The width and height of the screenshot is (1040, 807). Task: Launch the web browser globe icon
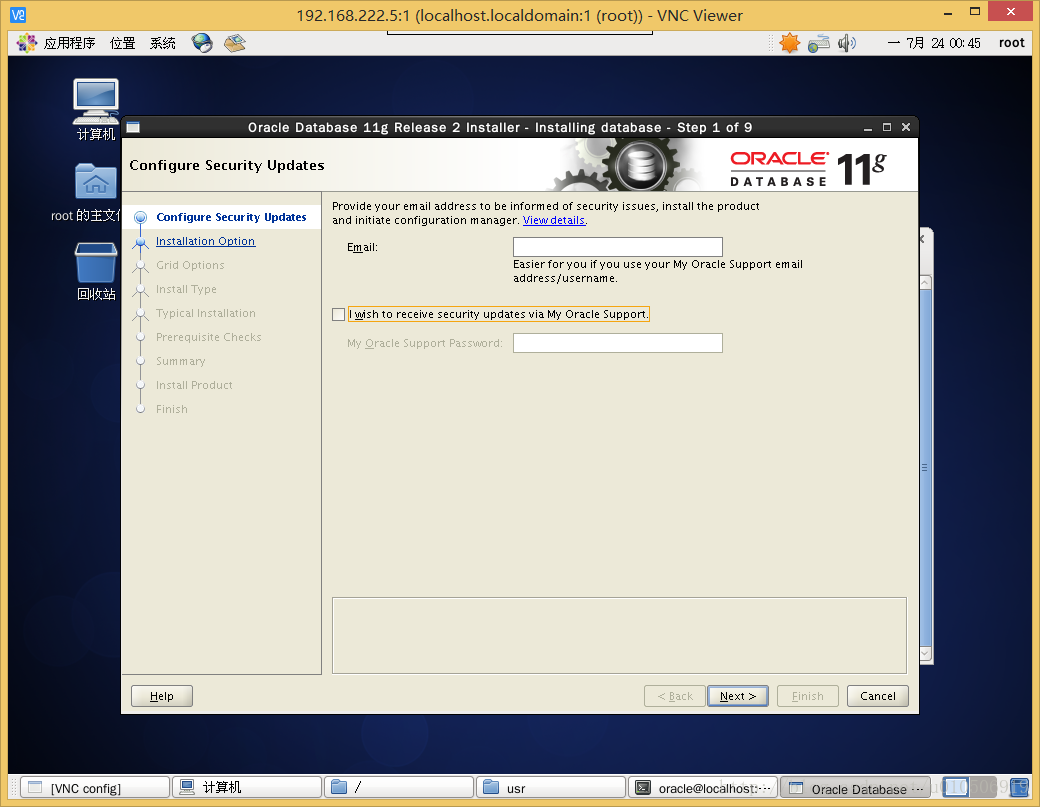click(x=202, y=43)
